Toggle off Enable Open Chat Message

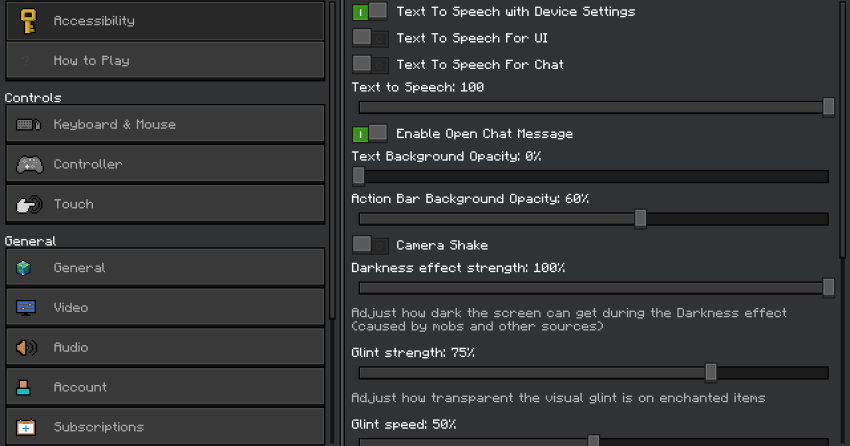click(370, 133)
